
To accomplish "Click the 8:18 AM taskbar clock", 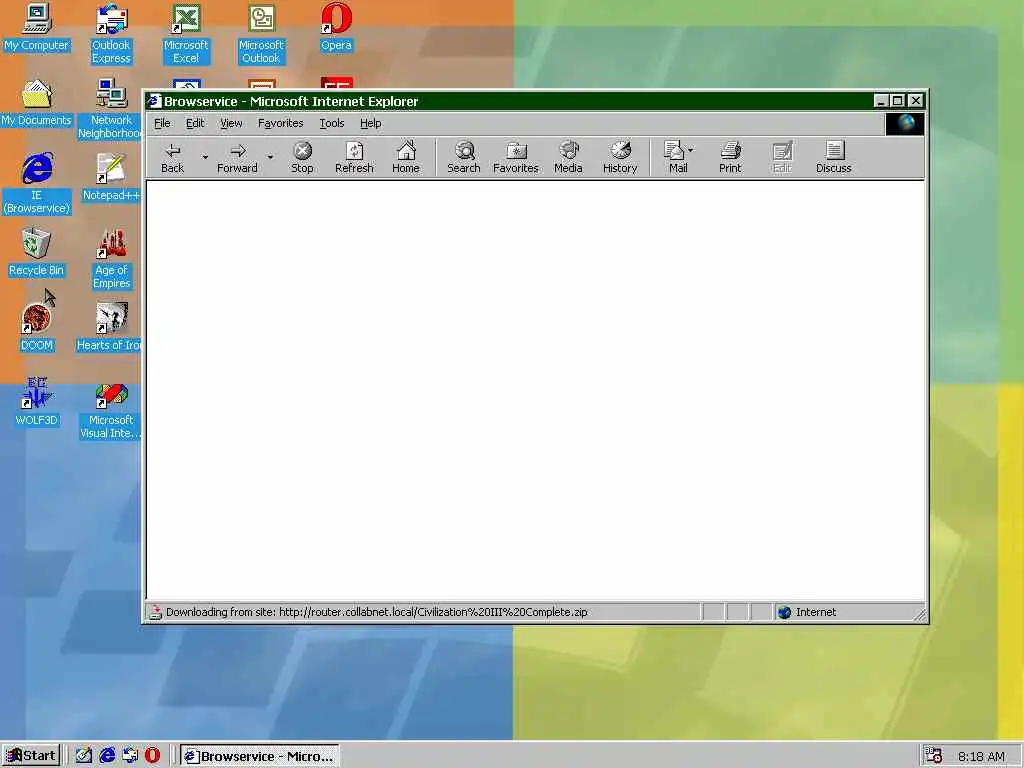I will coord(982,756).
